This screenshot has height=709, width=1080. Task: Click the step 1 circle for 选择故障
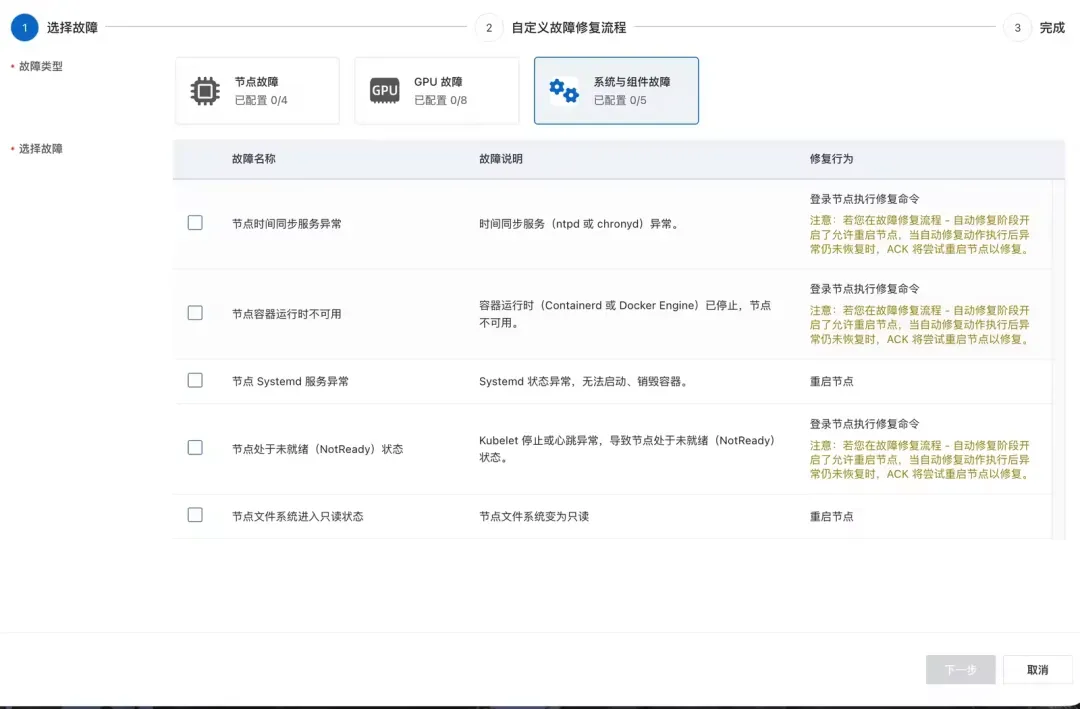click(x=25, y=28)
